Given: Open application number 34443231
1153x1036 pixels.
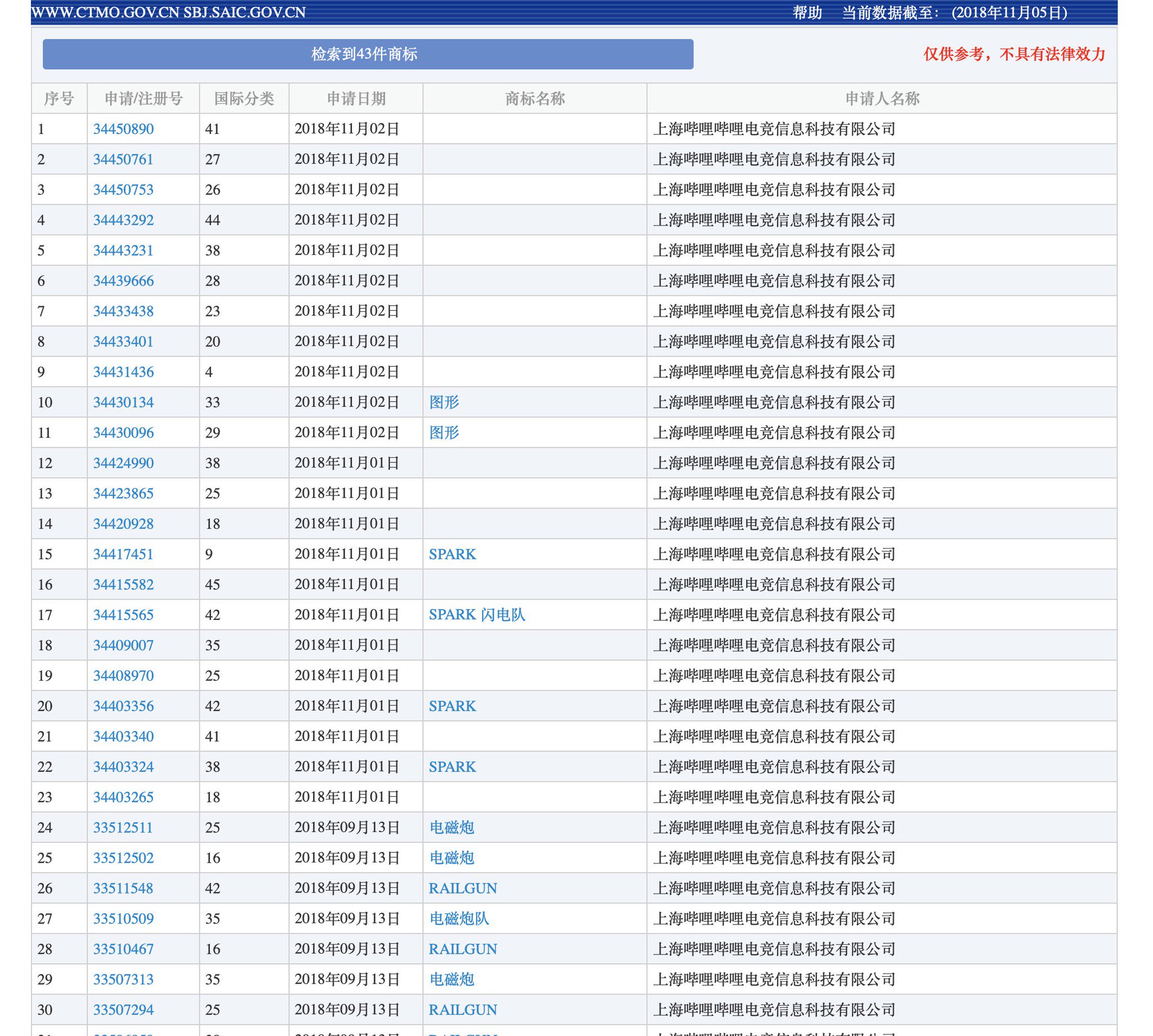Looking at the screenshot, I should point(123,251).
